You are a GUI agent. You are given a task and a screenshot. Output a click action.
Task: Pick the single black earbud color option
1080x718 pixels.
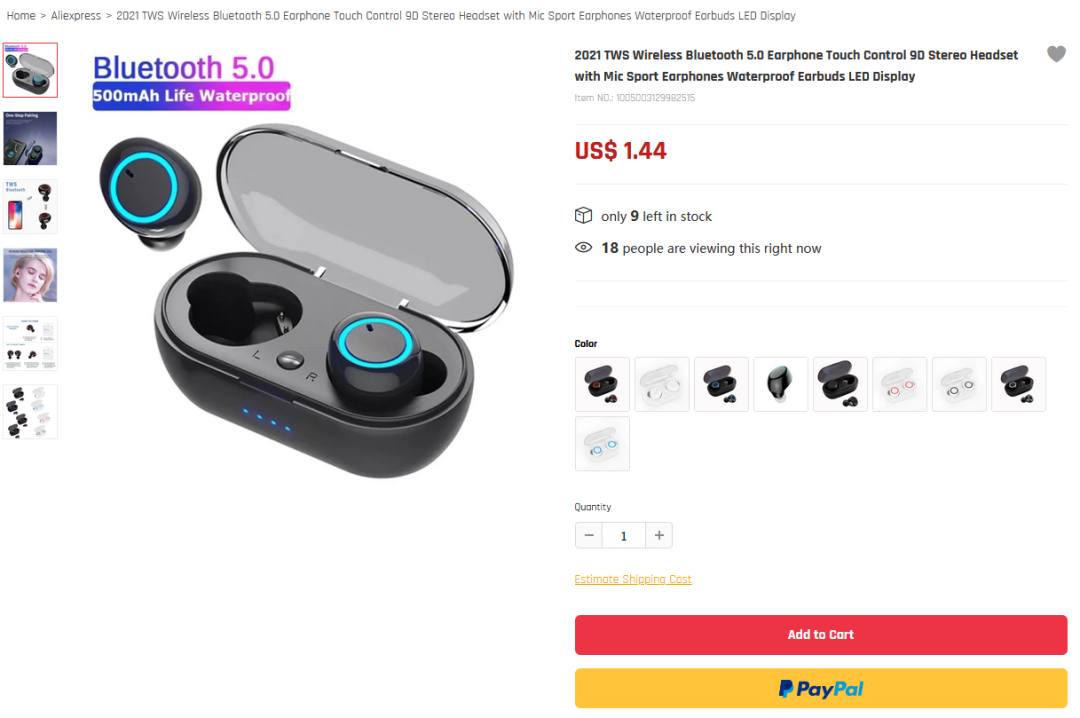pos(780,384)
